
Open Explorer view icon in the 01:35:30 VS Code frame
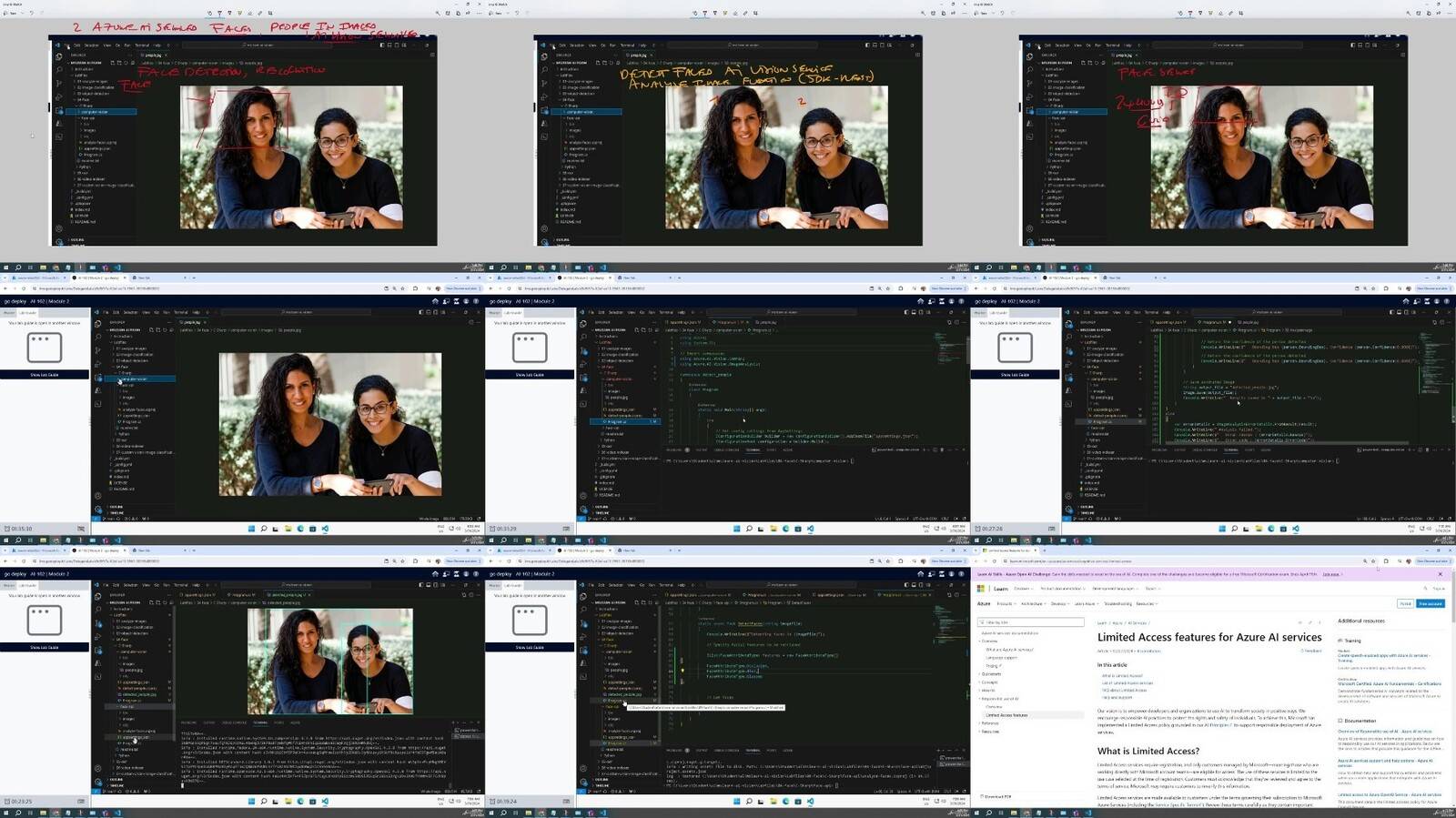pos(98,325)
